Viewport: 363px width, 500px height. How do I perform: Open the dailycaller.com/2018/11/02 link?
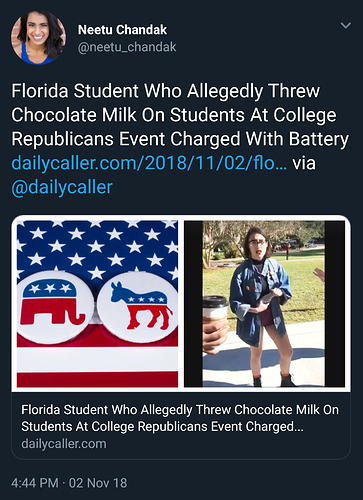click(x=149, y=163)
